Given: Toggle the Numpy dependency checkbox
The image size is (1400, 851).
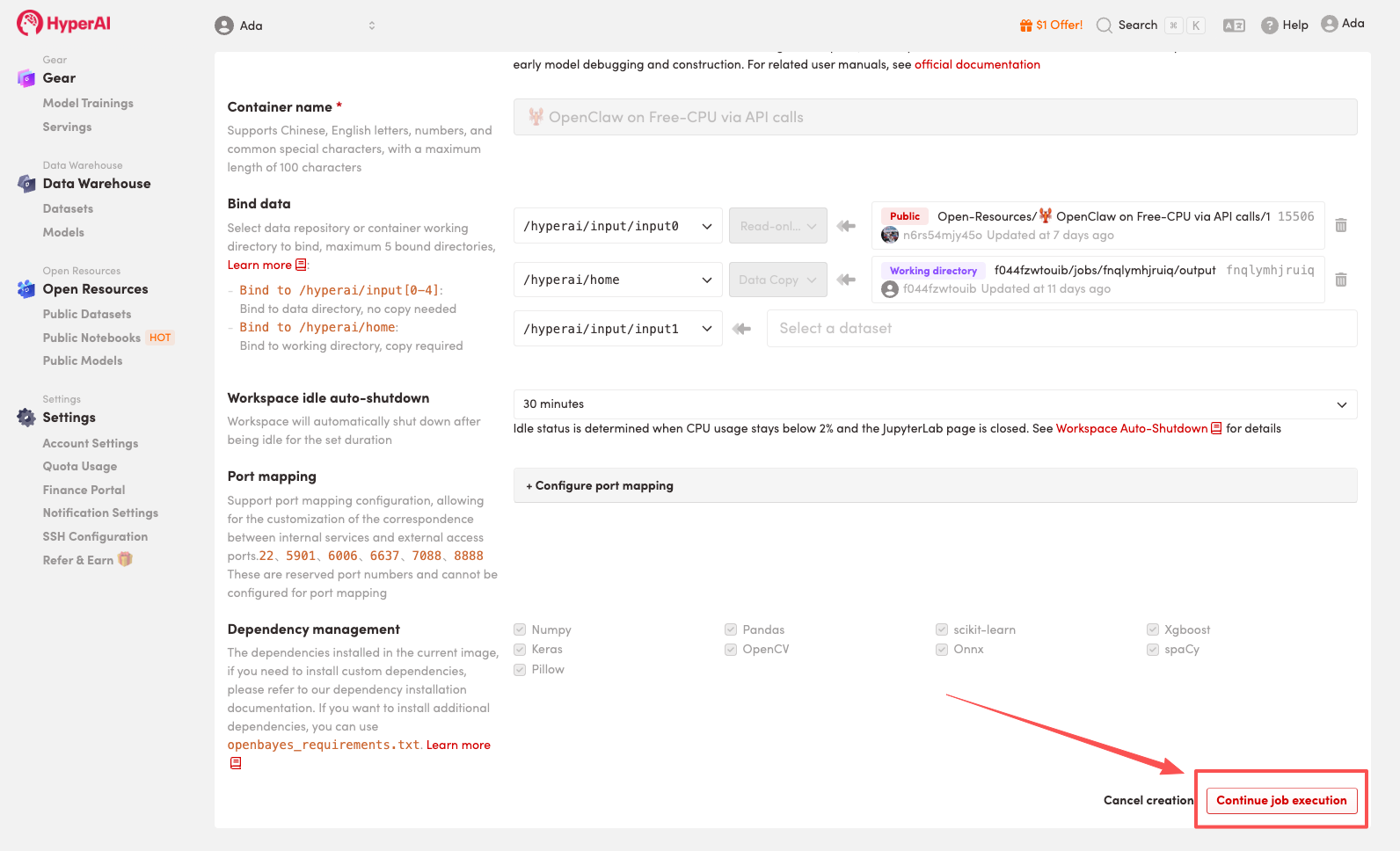Looking at the screenshot, I should (520, 629).
